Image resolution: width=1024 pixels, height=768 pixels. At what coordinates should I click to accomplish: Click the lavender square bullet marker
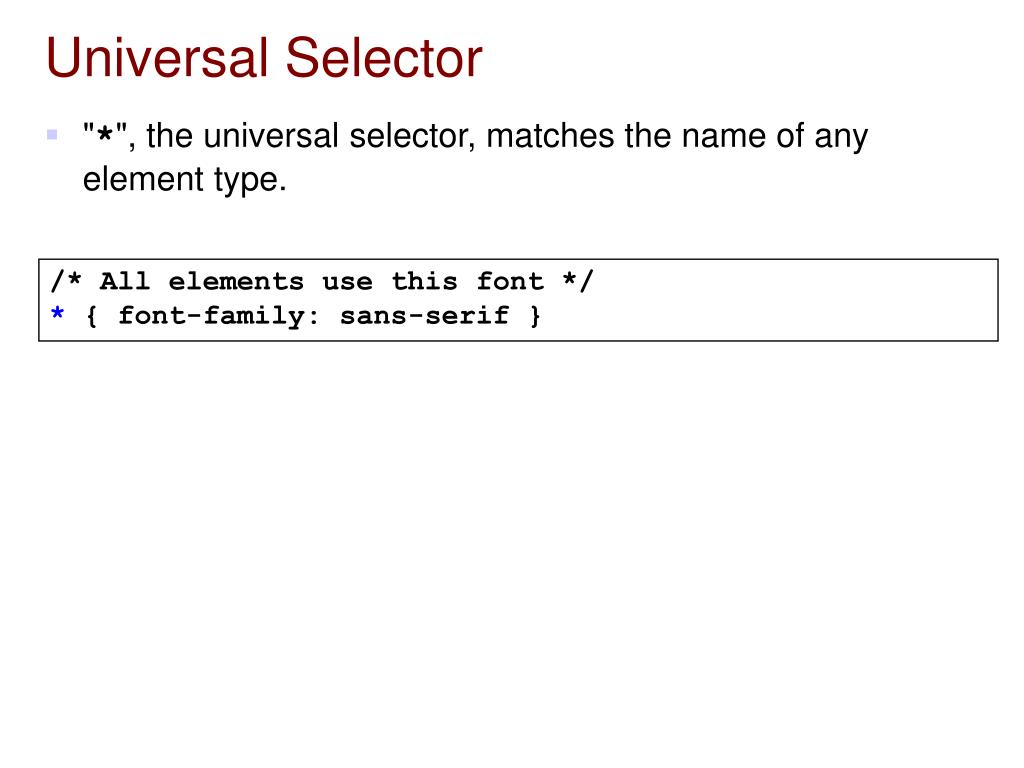tap(52, 135)
